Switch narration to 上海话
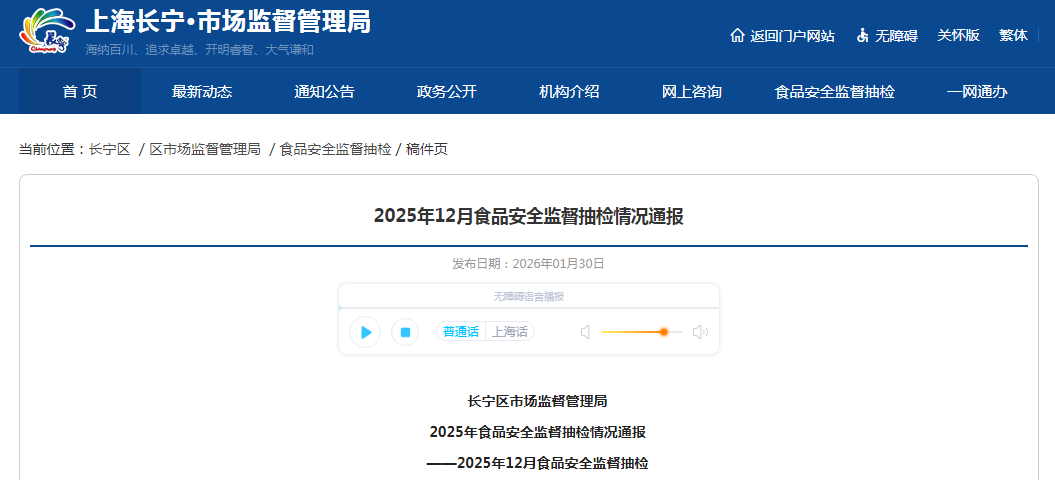 coord(510,332)
